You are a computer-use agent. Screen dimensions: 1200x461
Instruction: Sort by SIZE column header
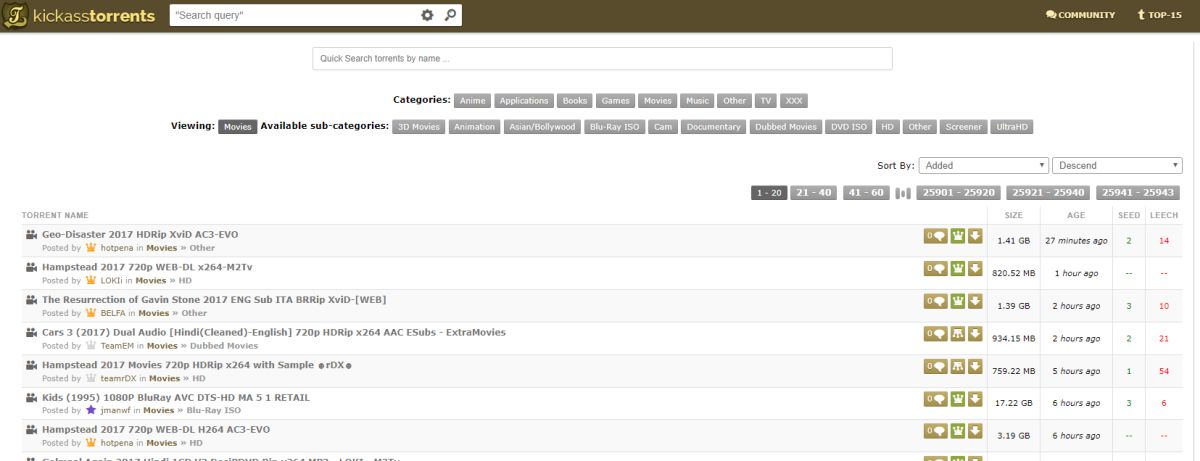pyautogui.click(x=1013, y=215)
